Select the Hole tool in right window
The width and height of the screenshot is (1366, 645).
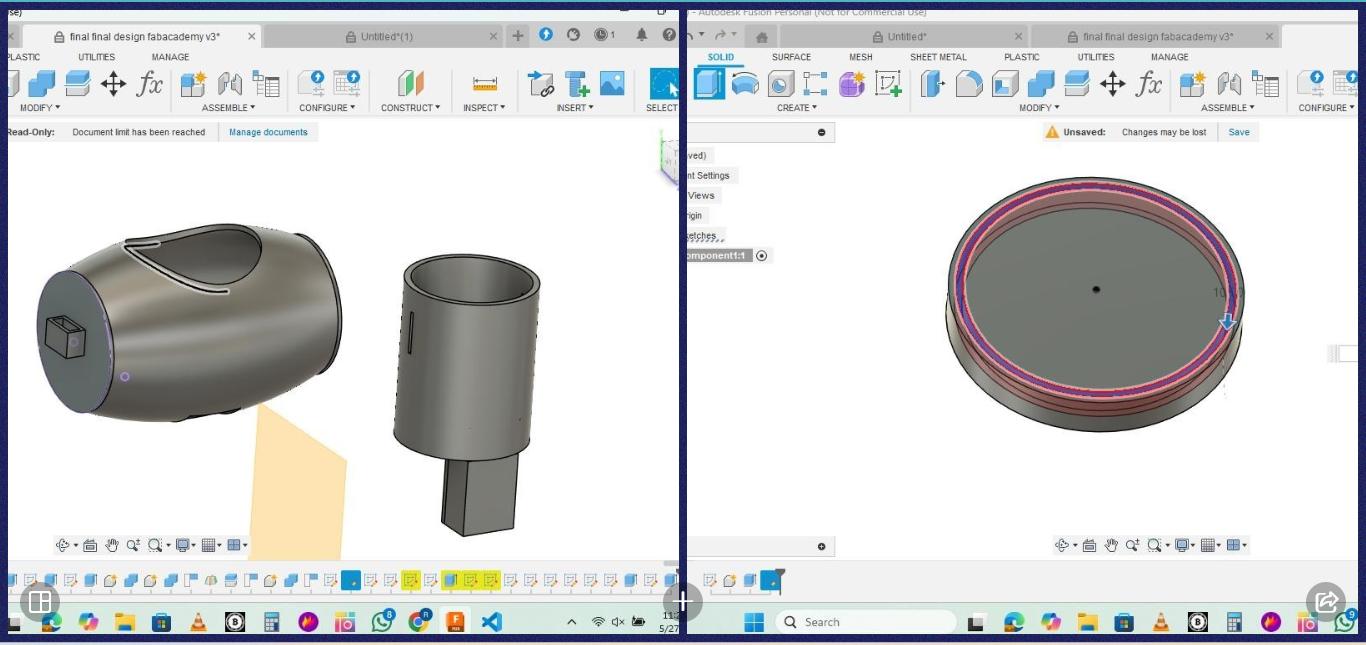[x=781, y=84]
